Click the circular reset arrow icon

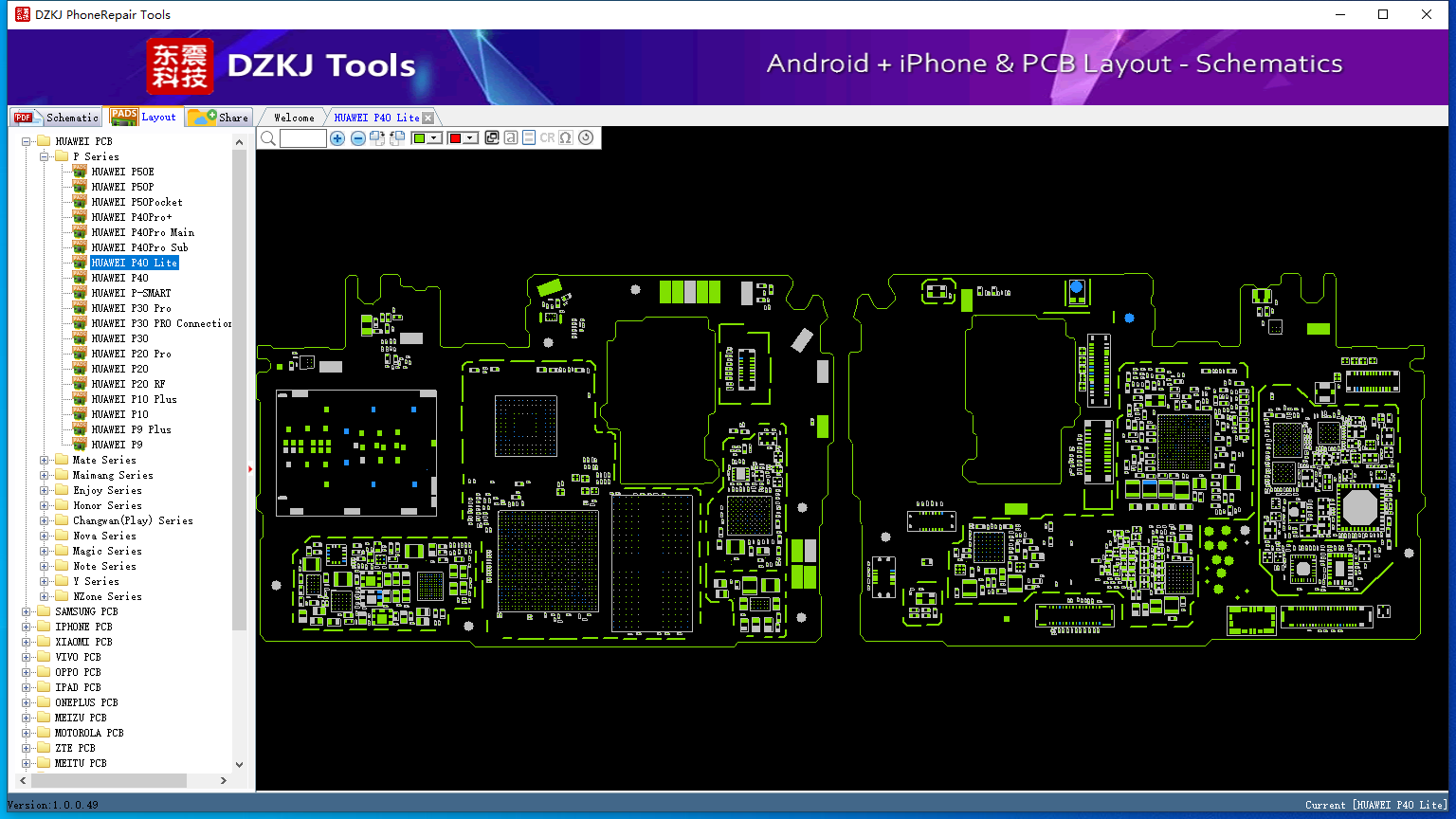tap(586, 138)
